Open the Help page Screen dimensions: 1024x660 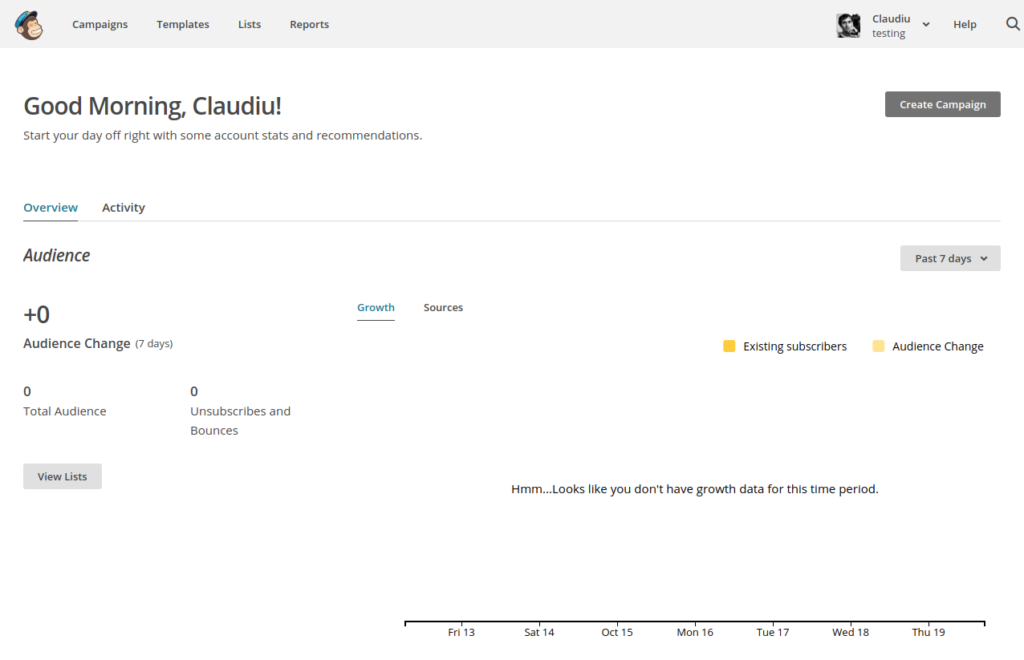pos(964,24)
